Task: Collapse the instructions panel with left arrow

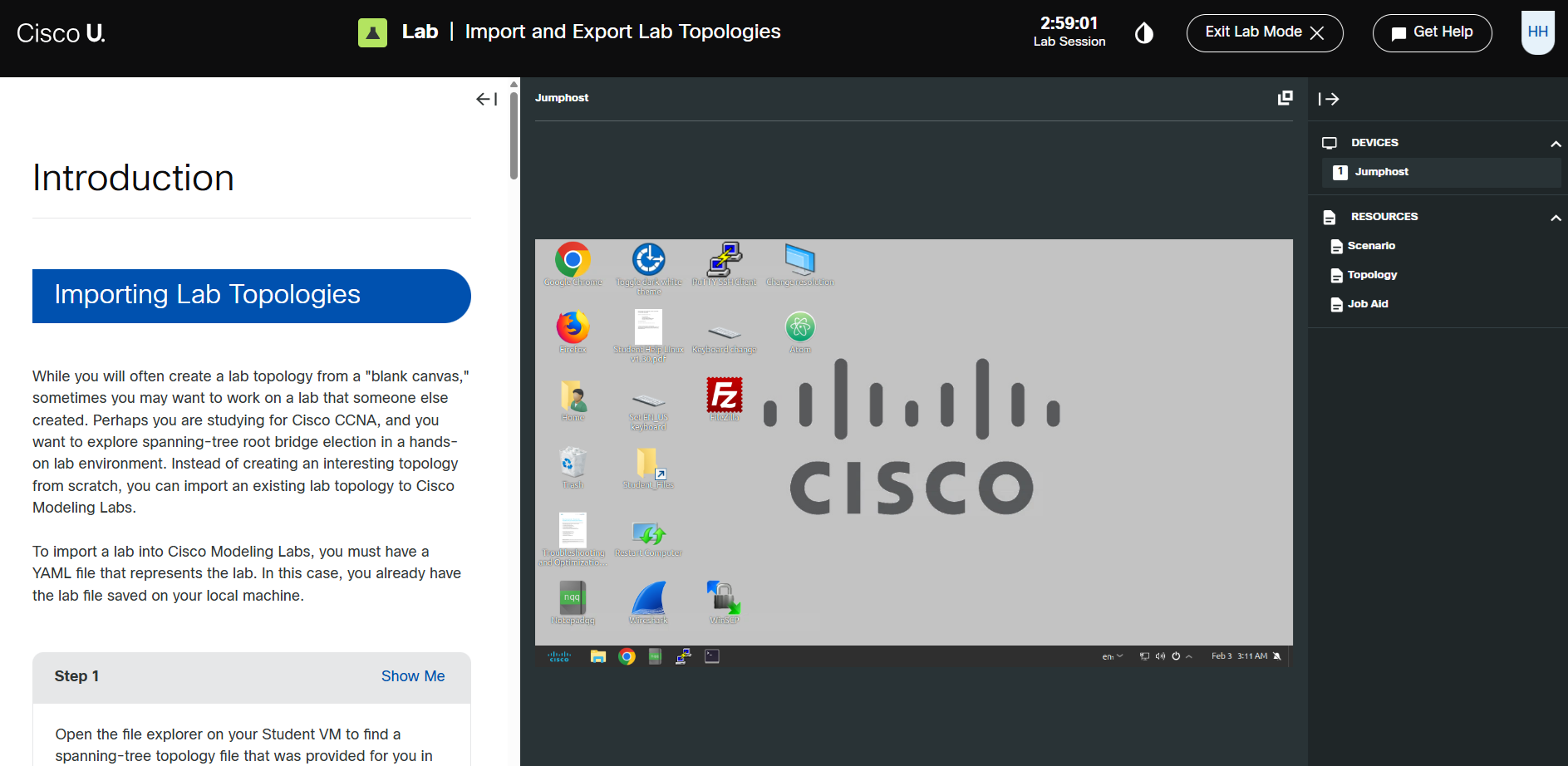Action: click(x=487, y=99)
